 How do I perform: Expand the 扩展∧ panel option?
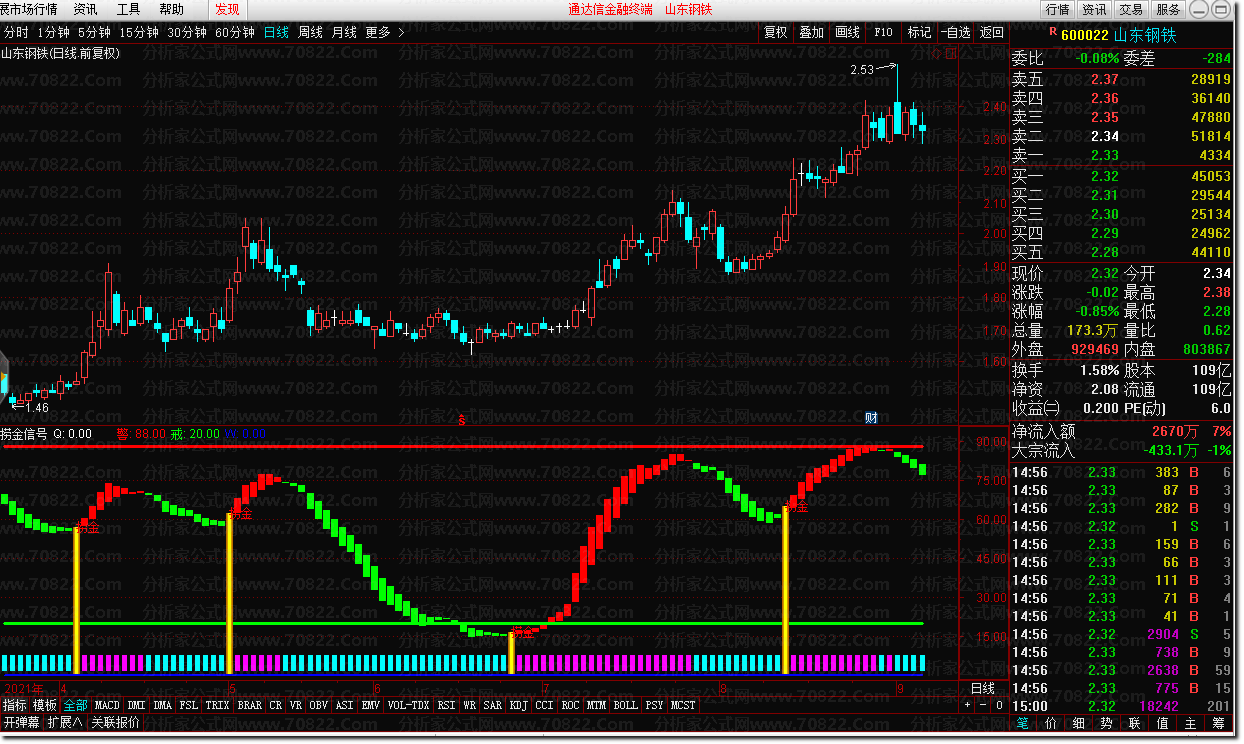(65, 722)
